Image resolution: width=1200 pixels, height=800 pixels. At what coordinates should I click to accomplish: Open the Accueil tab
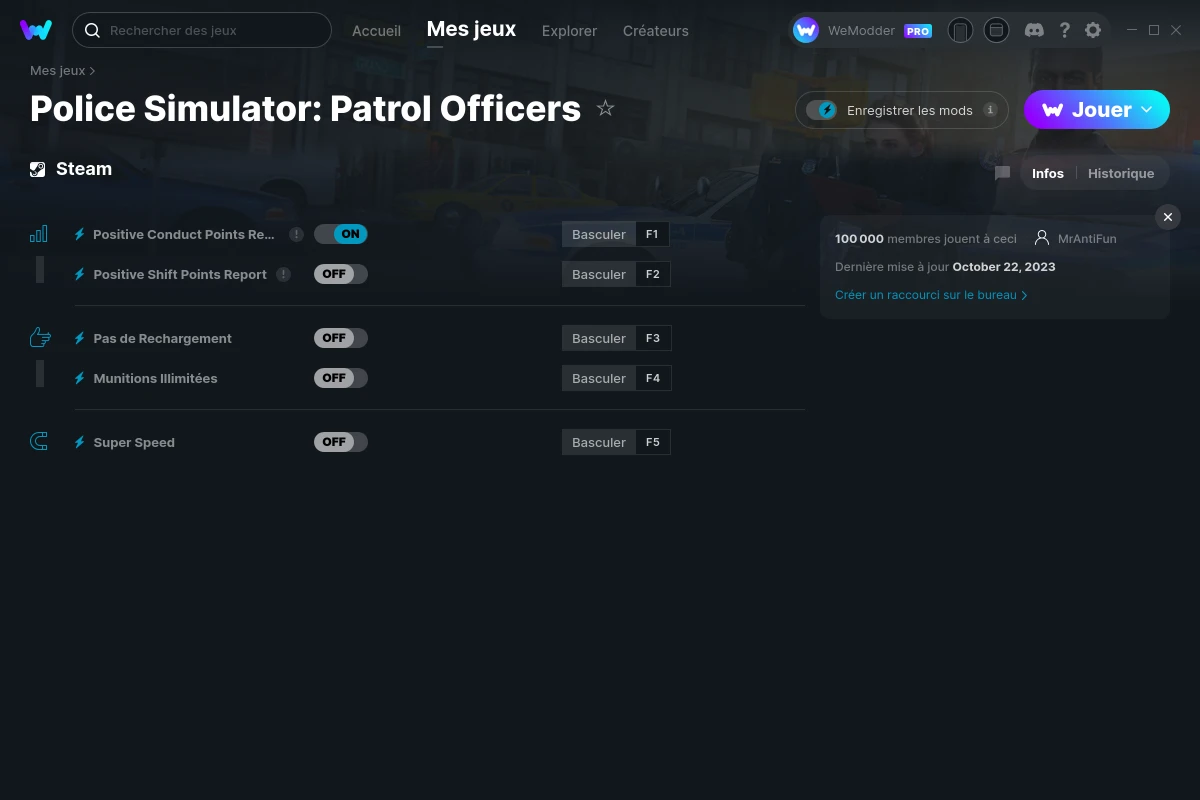pos(376,31)
